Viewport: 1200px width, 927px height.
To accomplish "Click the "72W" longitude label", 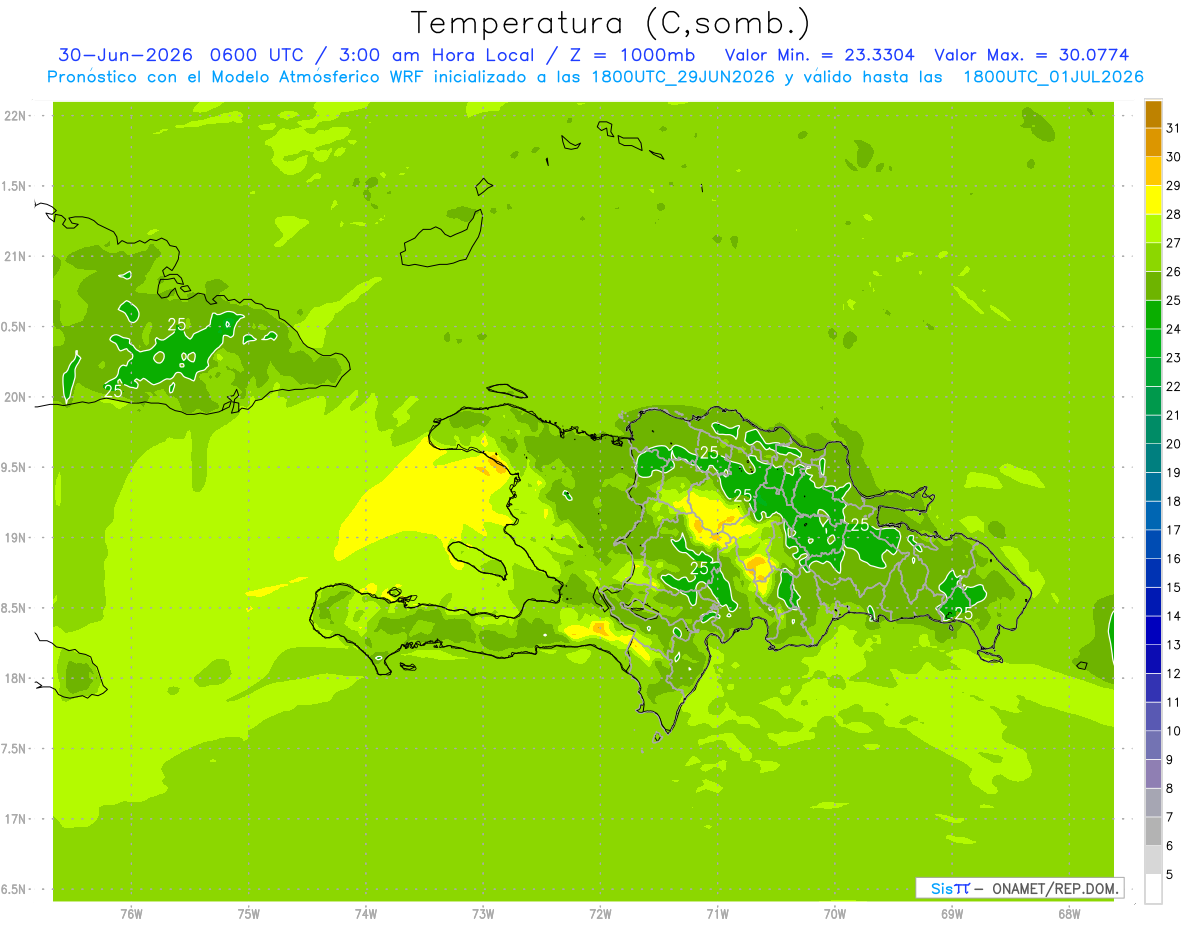I will 600,913.
